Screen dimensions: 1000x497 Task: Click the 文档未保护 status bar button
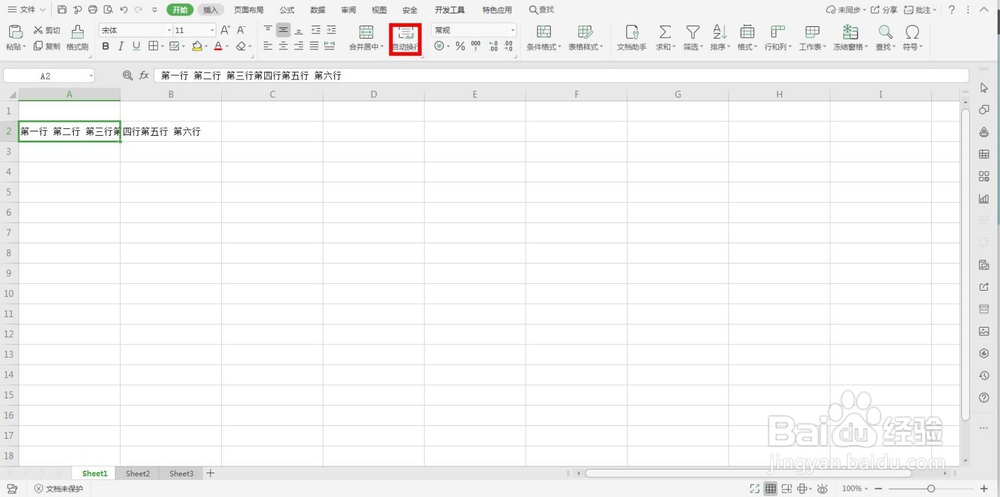(59, 489)
